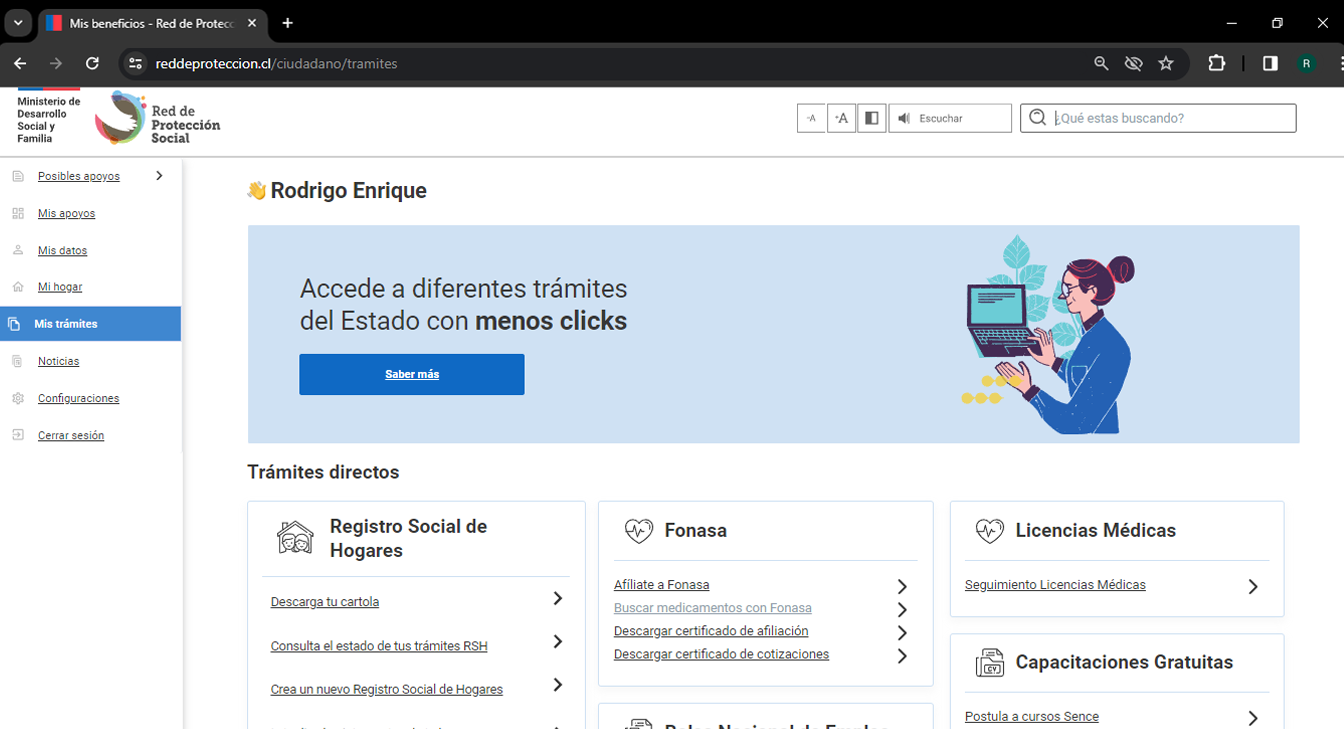Viewport: 1344px width, 729px height.
Task: Open the Descarga tu cartola link
Action: pos(324,602)
